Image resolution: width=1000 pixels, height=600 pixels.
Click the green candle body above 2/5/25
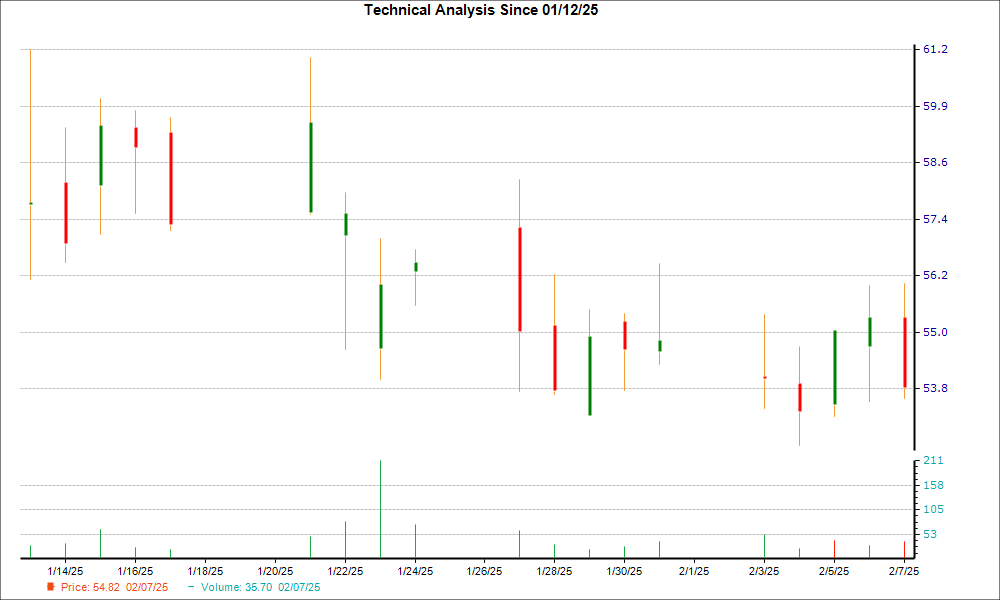click(x=835, y=367)
